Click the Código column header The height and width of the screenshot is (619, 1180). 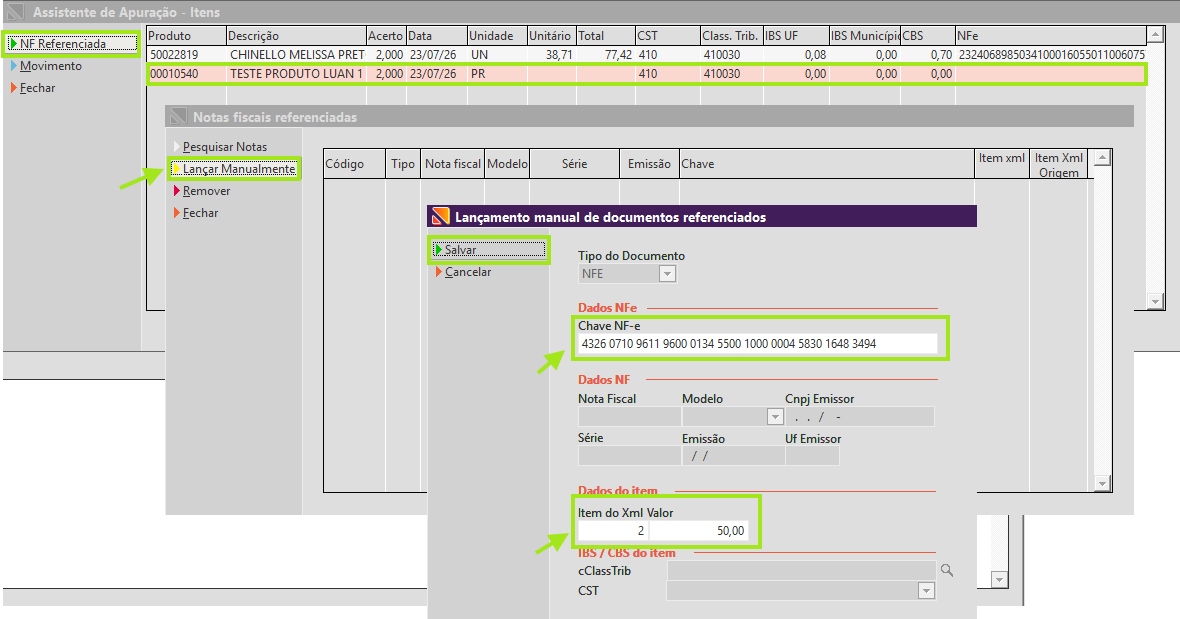354,164
